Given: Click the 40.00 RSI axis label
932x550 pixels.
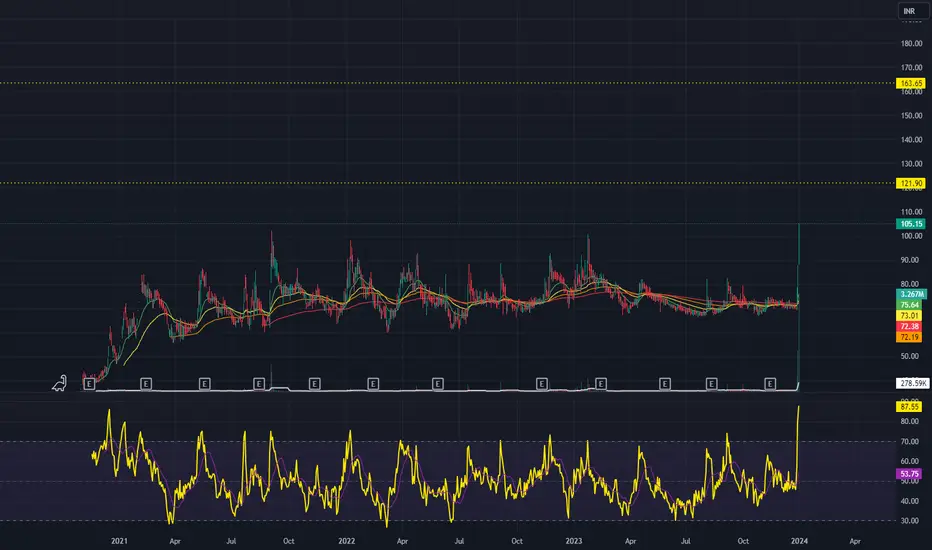Looking at the screenshot, I should 909,501.
